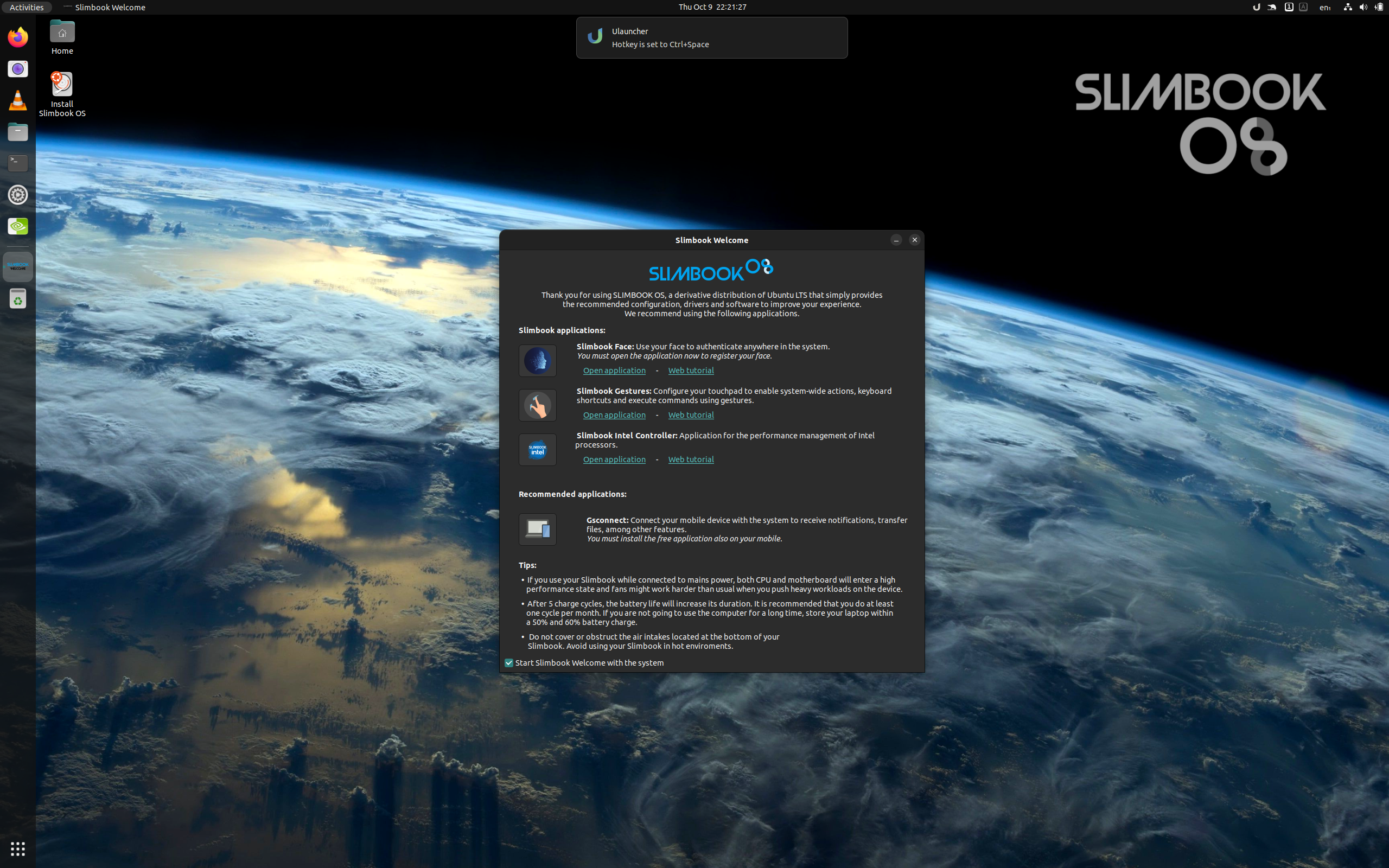Click the Gsconnect device icon

537,529
